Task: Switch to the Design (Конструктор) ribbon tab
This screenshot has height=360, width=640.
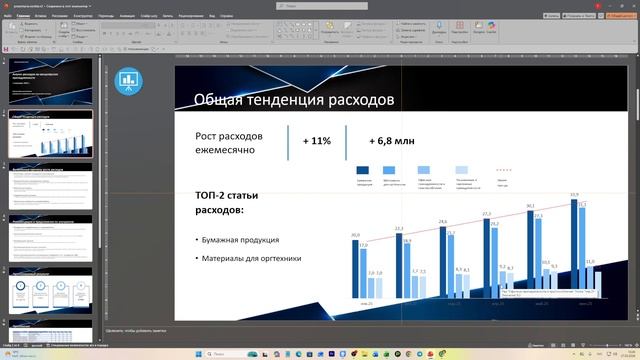Action: [x=83, y=16]
